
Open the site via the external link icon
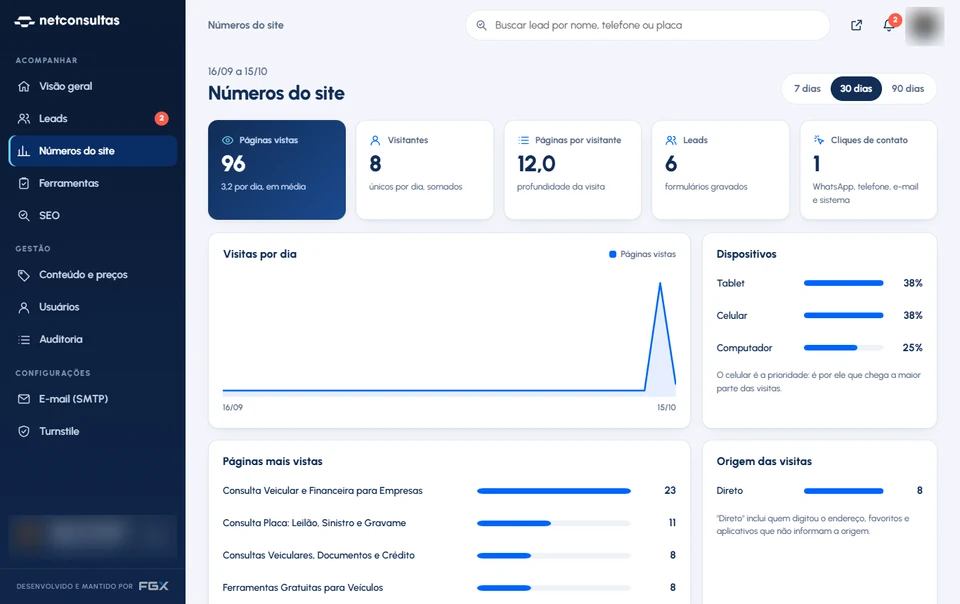coord(857,25)
